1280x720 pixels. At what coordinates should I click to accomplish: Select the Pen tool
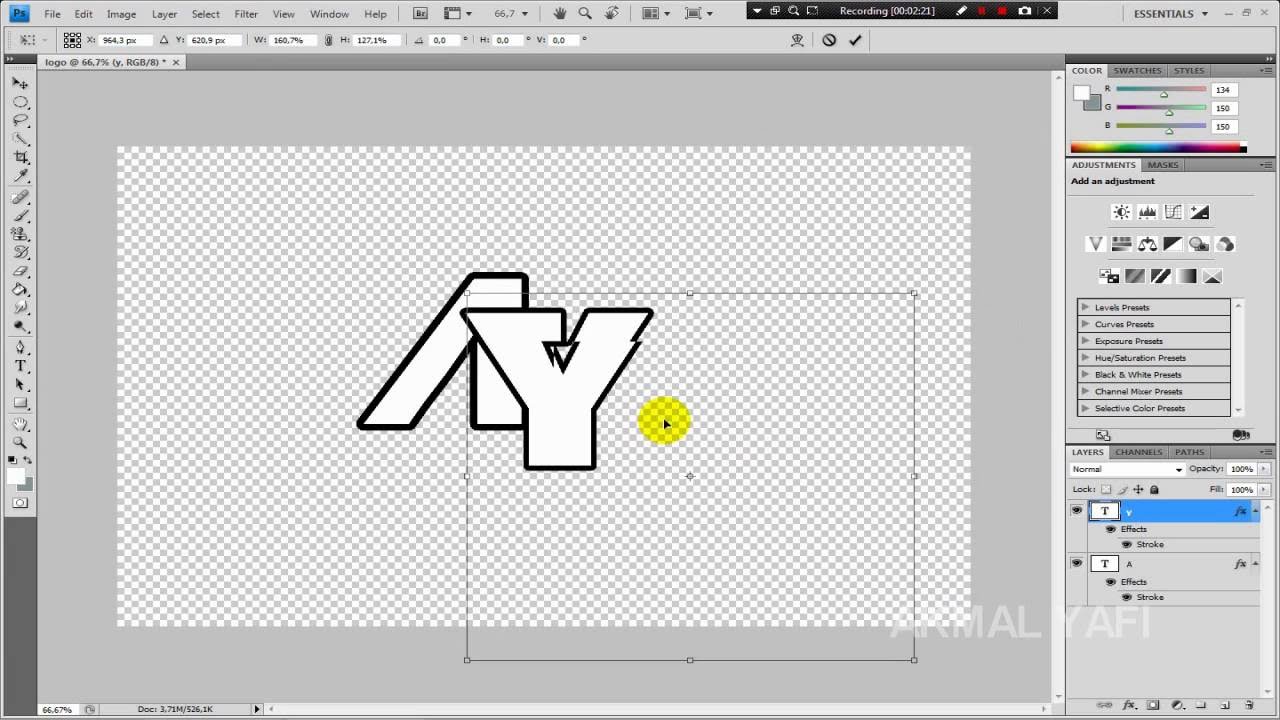(x=20, y=348)
